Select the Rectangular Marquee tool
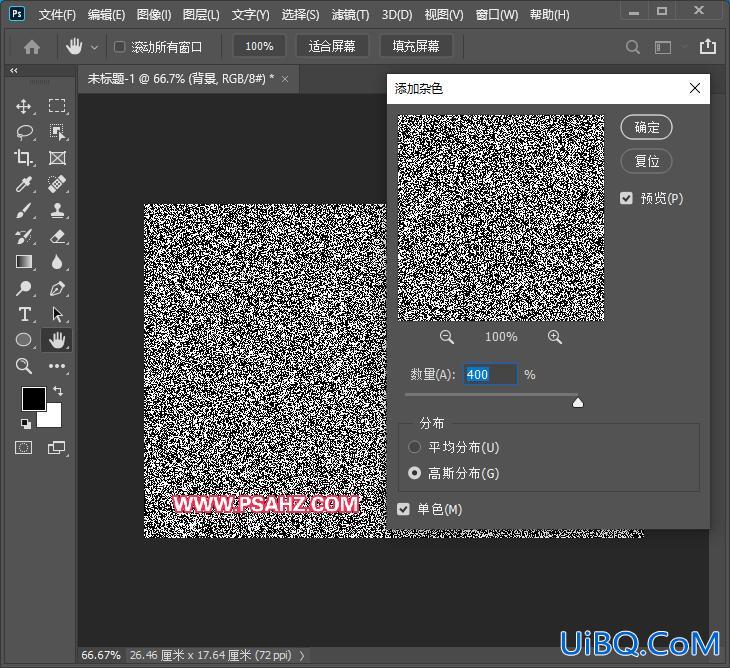Image resolution: width=730 pixels, height=668 pixels. point(57,106)
